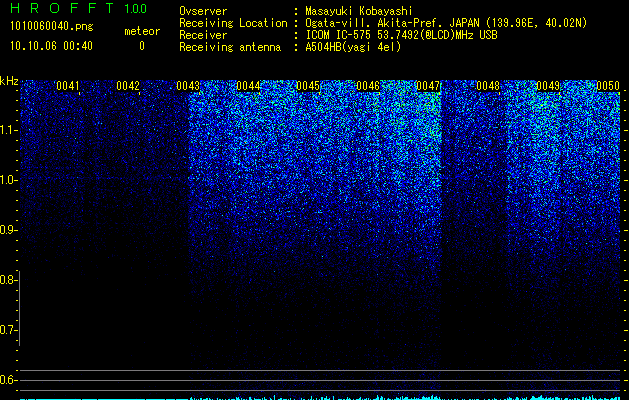Click the 0.9 frequency axis label
This screenshot has height=400, width=629.
click(x=8, y=230)
